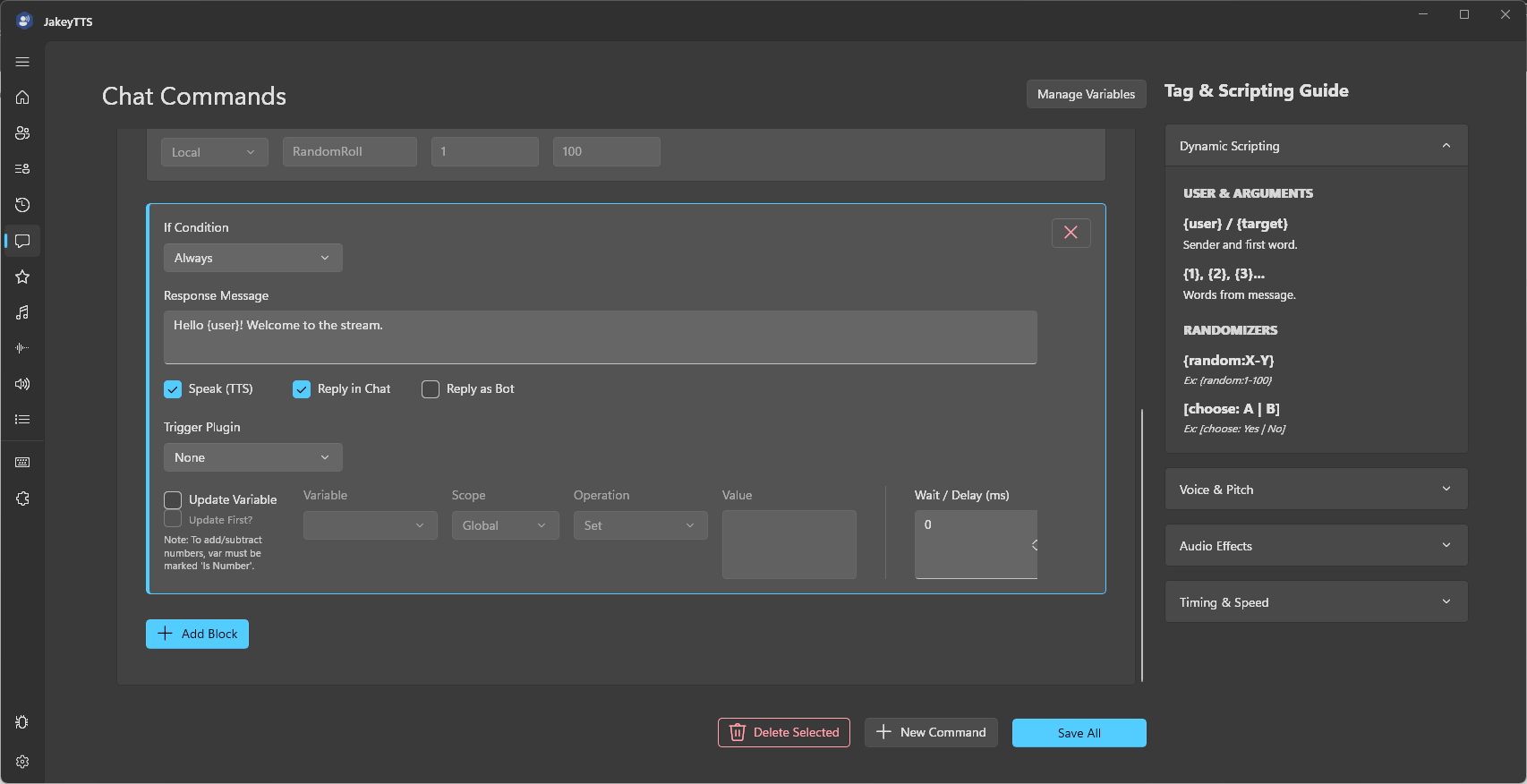The height and width of the screenshot is (784, 1527).
Task: Open the favorites star sidebar icon
Action: 22,277
